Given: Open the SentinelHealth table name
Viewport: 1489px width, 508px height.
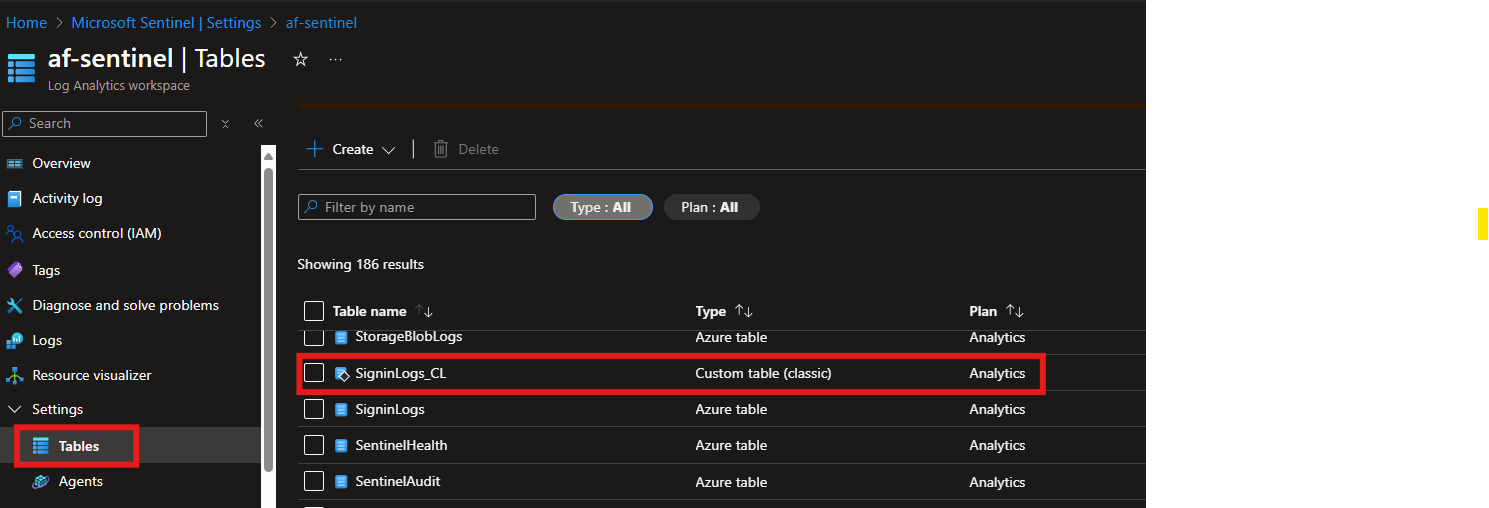Looking at the screenshot, I should coord(401,445).
